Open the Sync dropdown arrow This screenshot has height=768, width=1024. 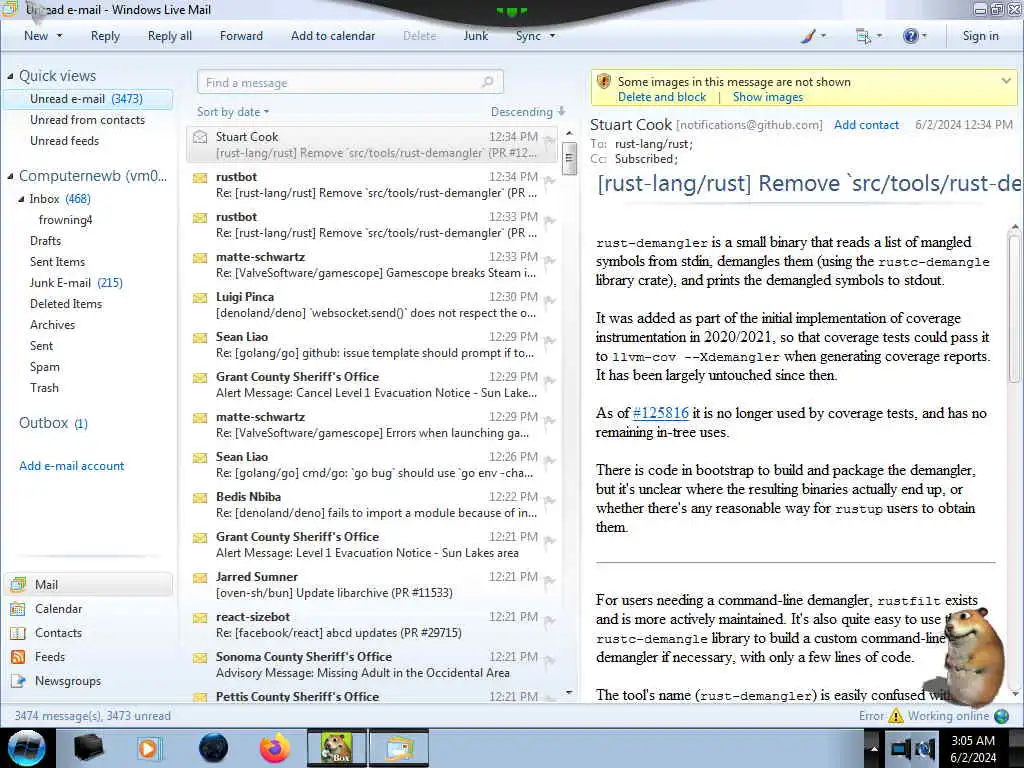pyautogui.click(x=552, y=36)
